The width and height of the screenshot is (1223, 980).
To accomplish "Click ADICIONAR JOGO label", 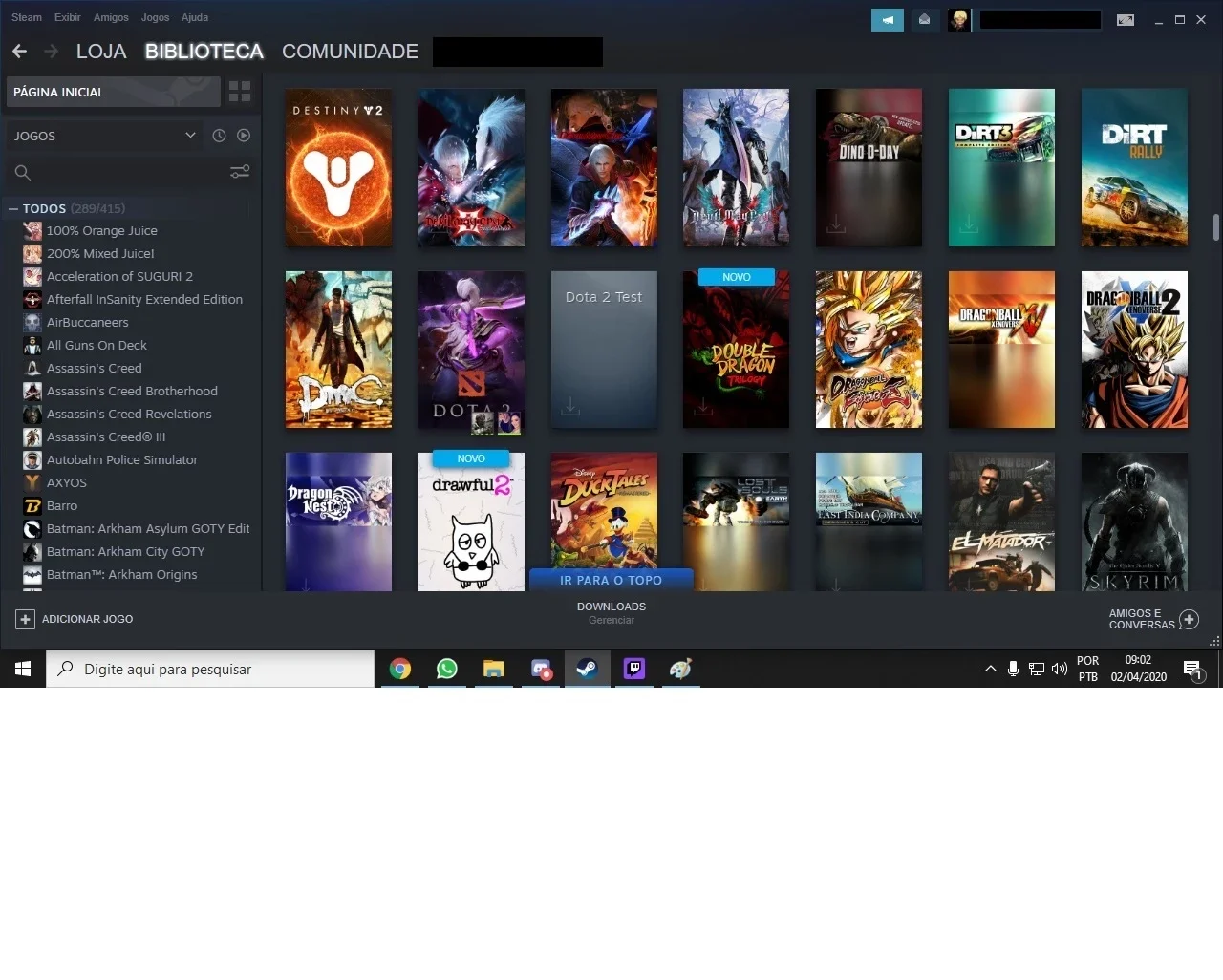I will point(87,619).
